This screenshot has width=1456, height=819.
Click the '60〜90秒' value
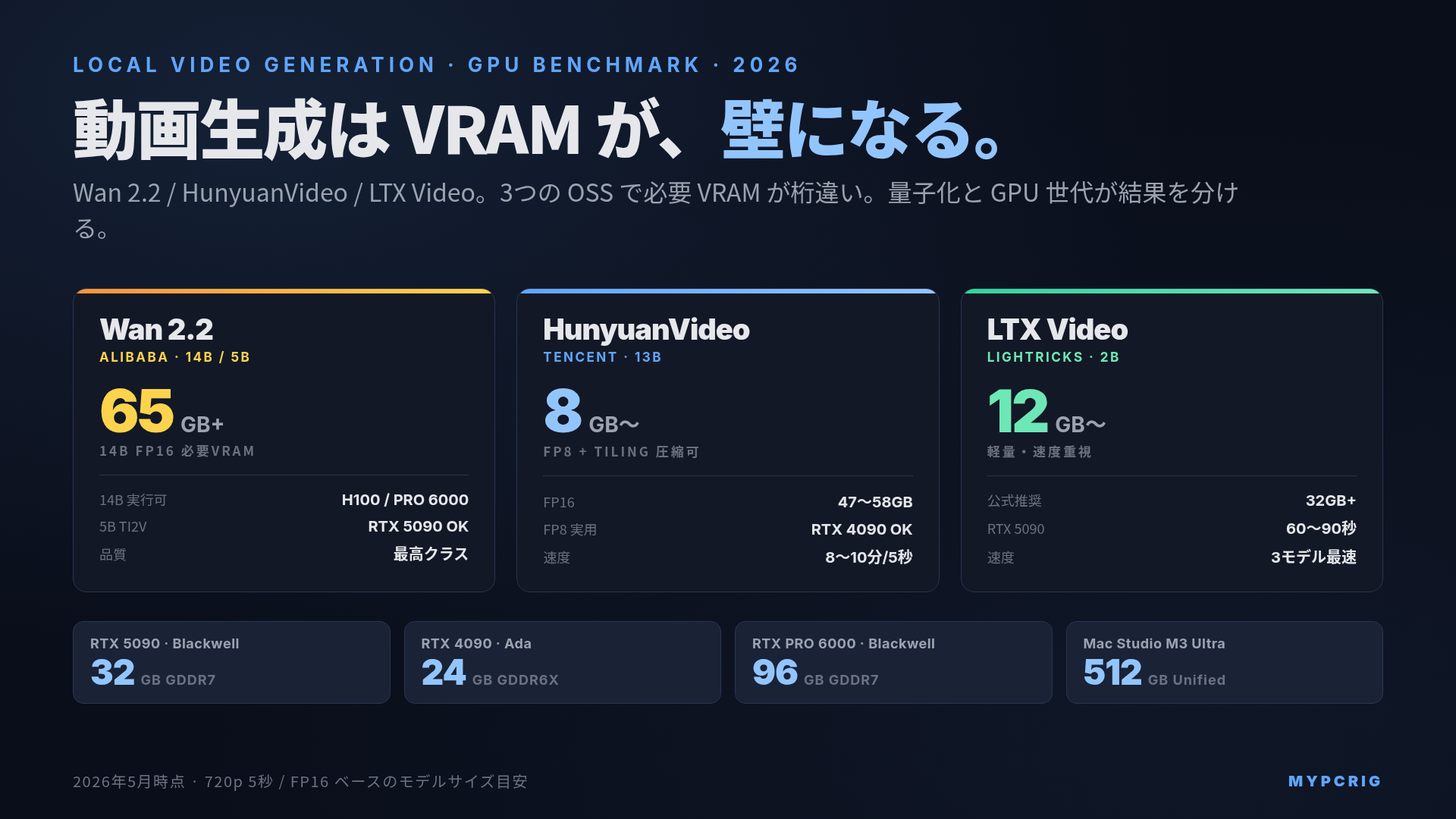(x=1321, y=529)
